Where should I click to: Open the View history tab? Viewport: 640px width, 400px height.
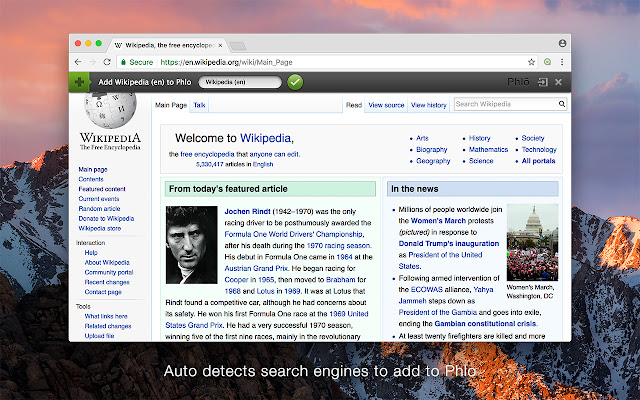(x=429, y=105)
